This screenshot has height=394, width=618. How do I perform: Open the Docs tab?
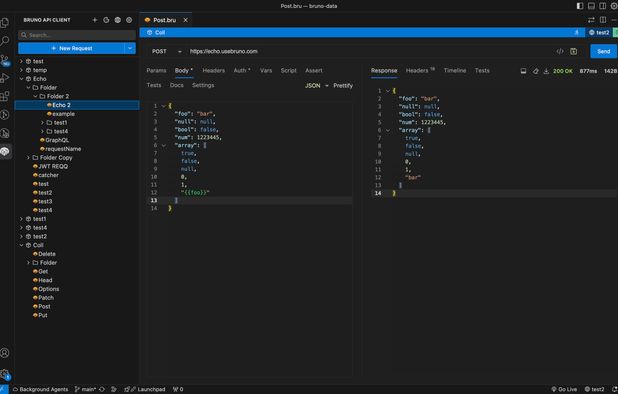coord(177,85)
